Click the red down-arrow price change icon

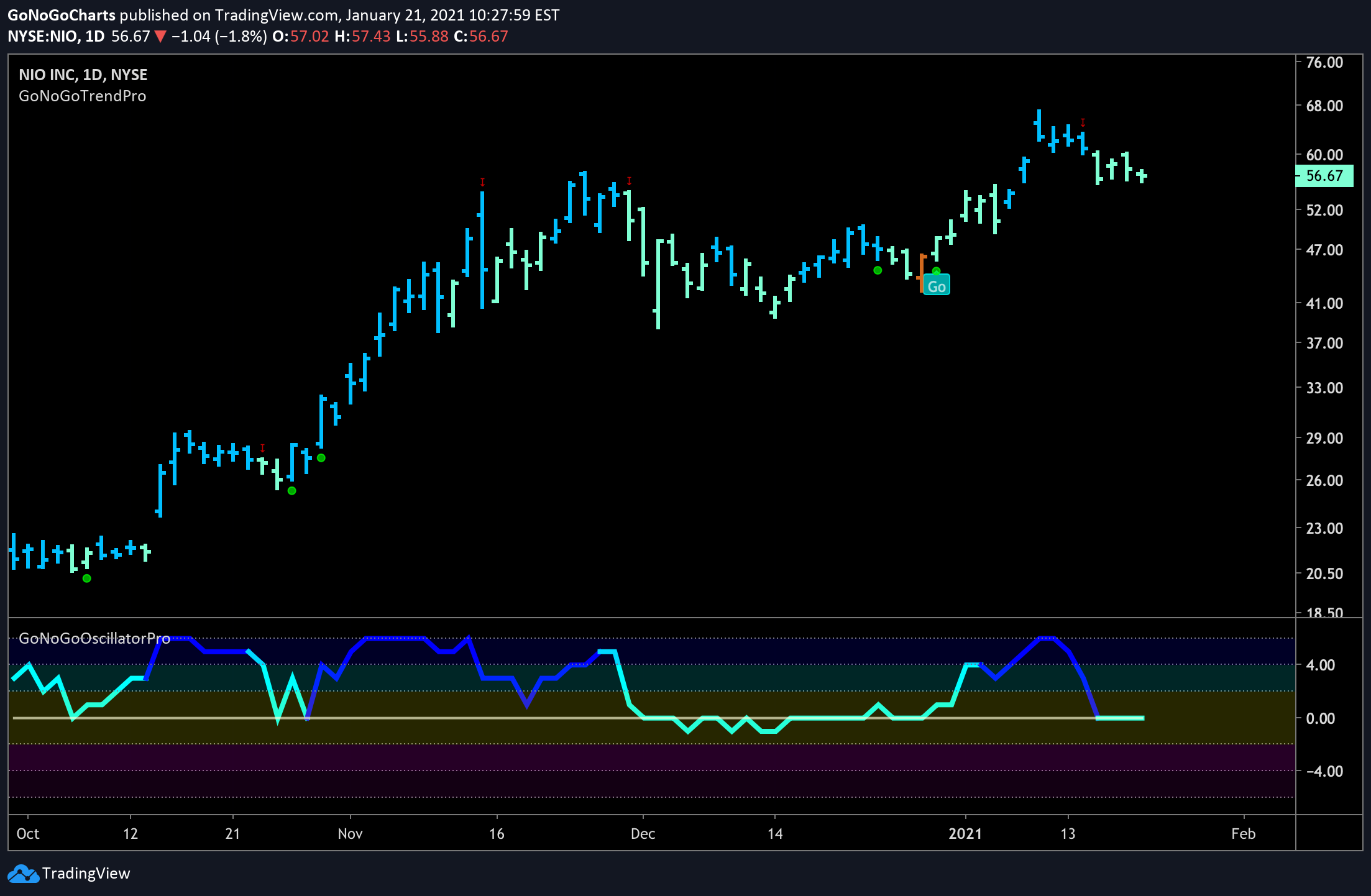[160, 37]
